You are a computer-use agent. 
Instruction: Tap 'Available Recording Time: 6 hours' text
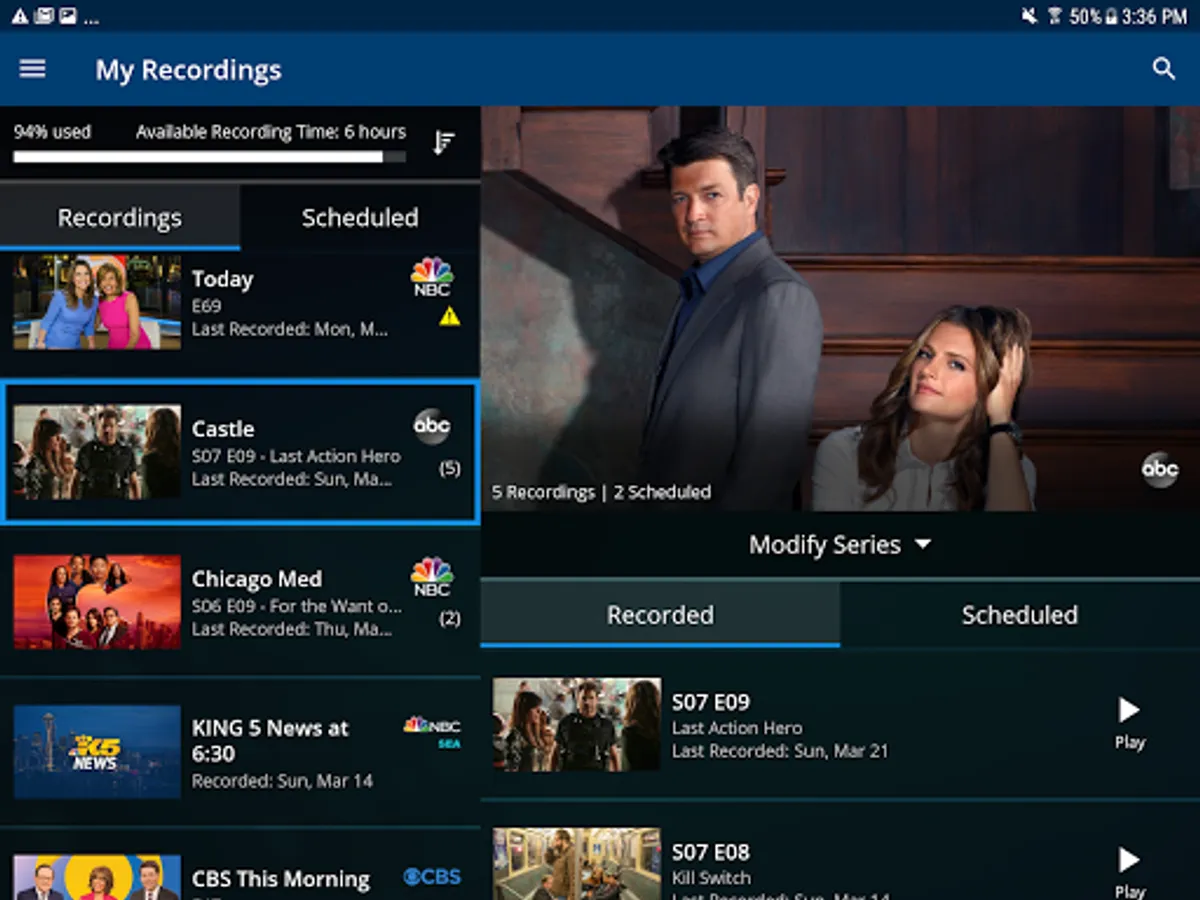271,132
